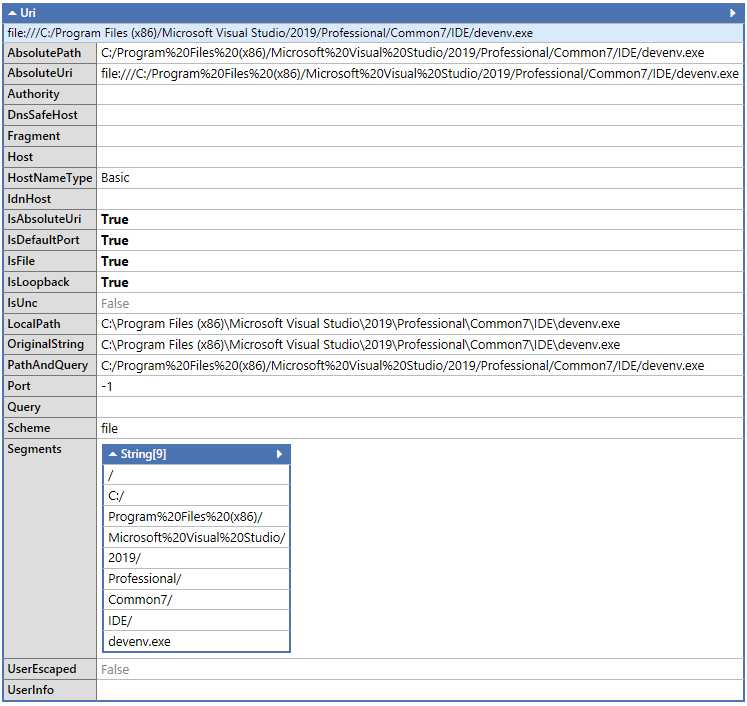
Task: Click the AbsoluteUri property label
Action: 40,73
